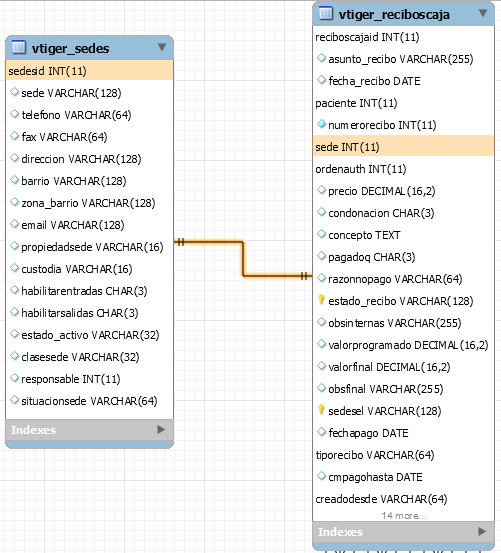Viewport: 501px width, 553px height.
Task: Expand Indexes section of vtiger_reciboscaja
Action: 482,531
